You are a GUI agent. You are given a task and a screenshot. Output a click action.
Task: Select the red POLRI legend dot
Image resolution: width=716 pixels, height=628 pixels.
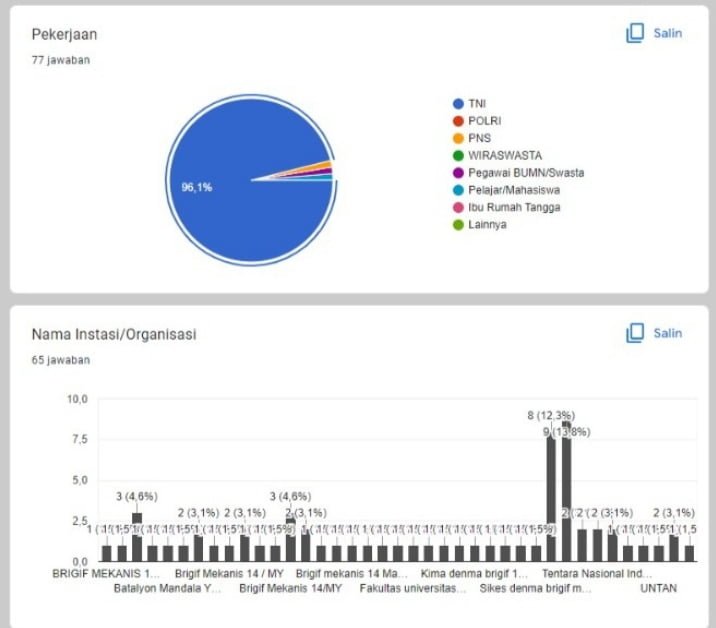pos(458,121)
